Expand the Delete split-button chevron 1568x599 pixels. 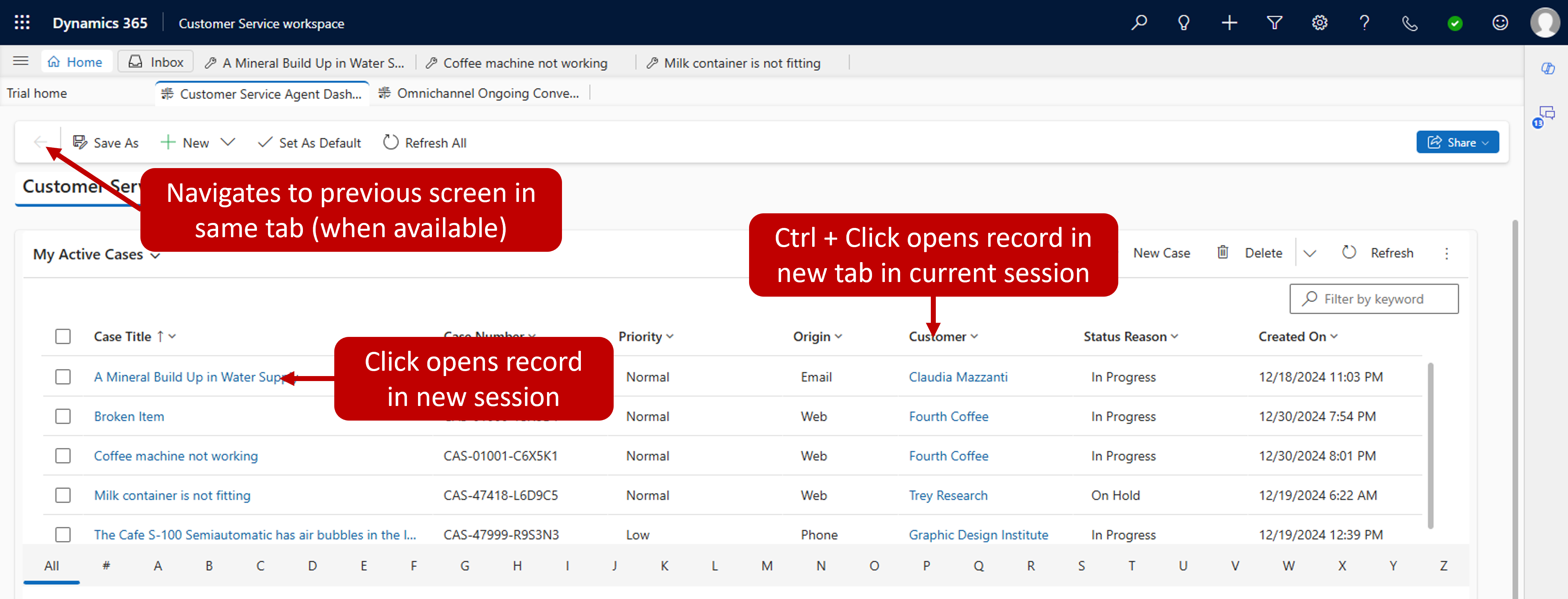click(1309, 253)
